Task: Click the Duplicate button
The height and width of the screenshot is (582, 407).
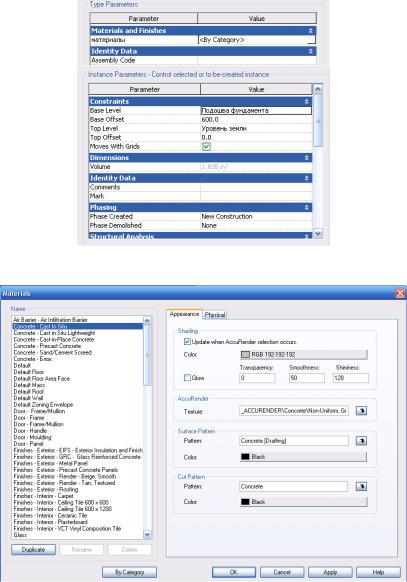Action: pyautogui.click(x=33, y=549)
